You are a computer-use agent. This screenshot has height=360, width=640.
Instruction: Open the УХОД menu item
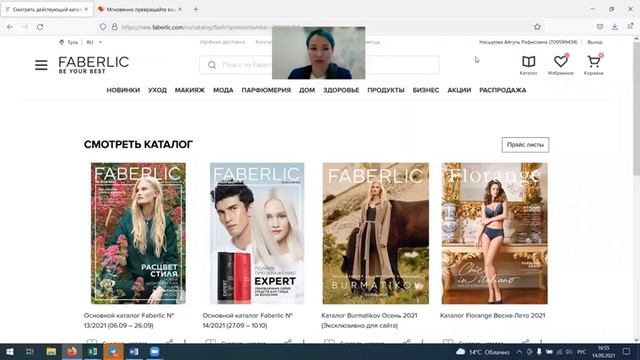coord(158,90)
